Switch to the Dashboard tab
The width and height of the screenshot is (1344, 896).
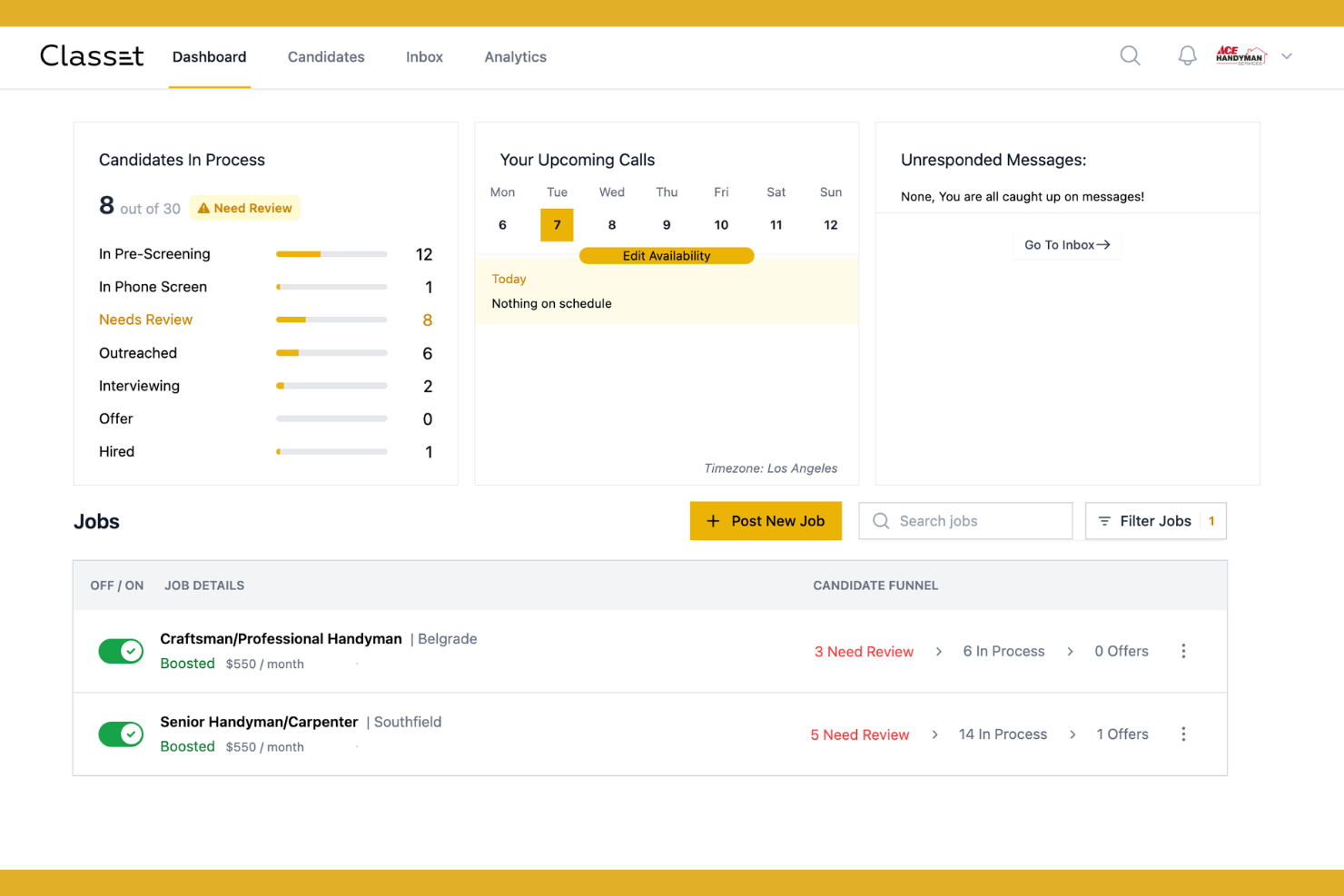pyautogui.click(x=209, y=56)
